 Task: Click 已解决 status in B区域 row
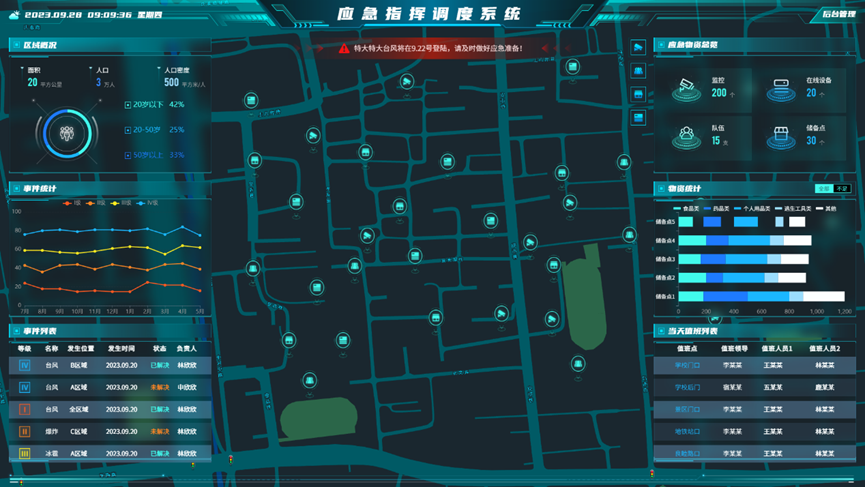tap(160, 365)
